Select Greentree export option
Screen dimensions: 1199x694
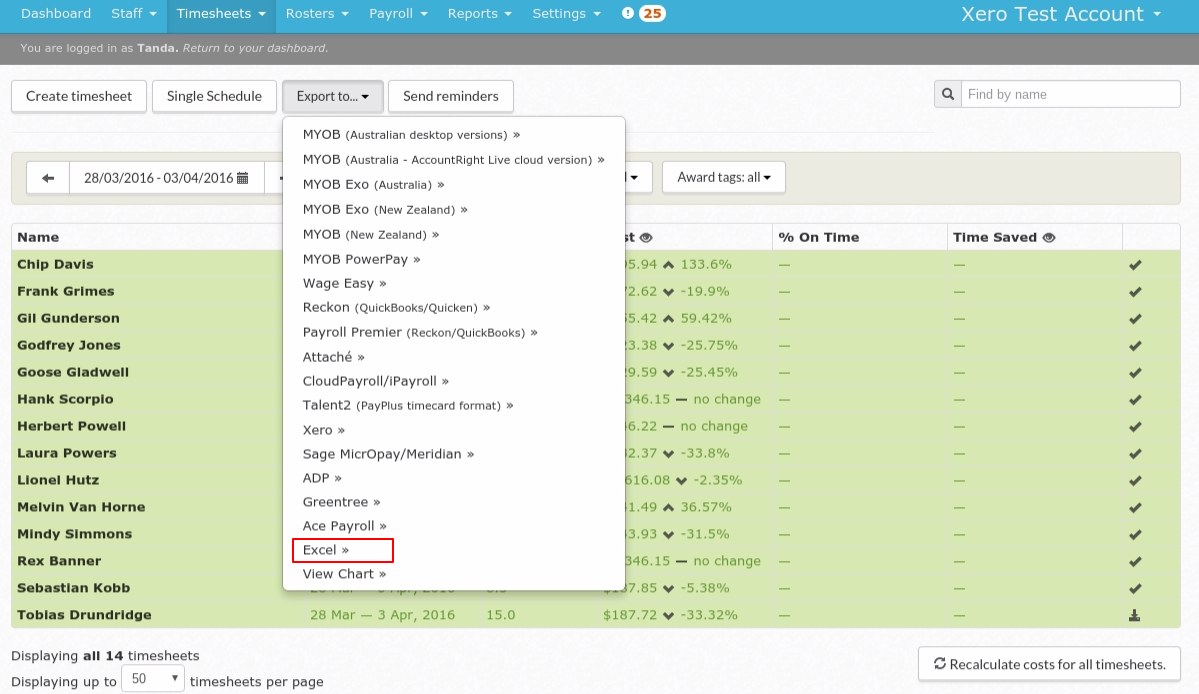pyautogui.click(x=341, y=502)
